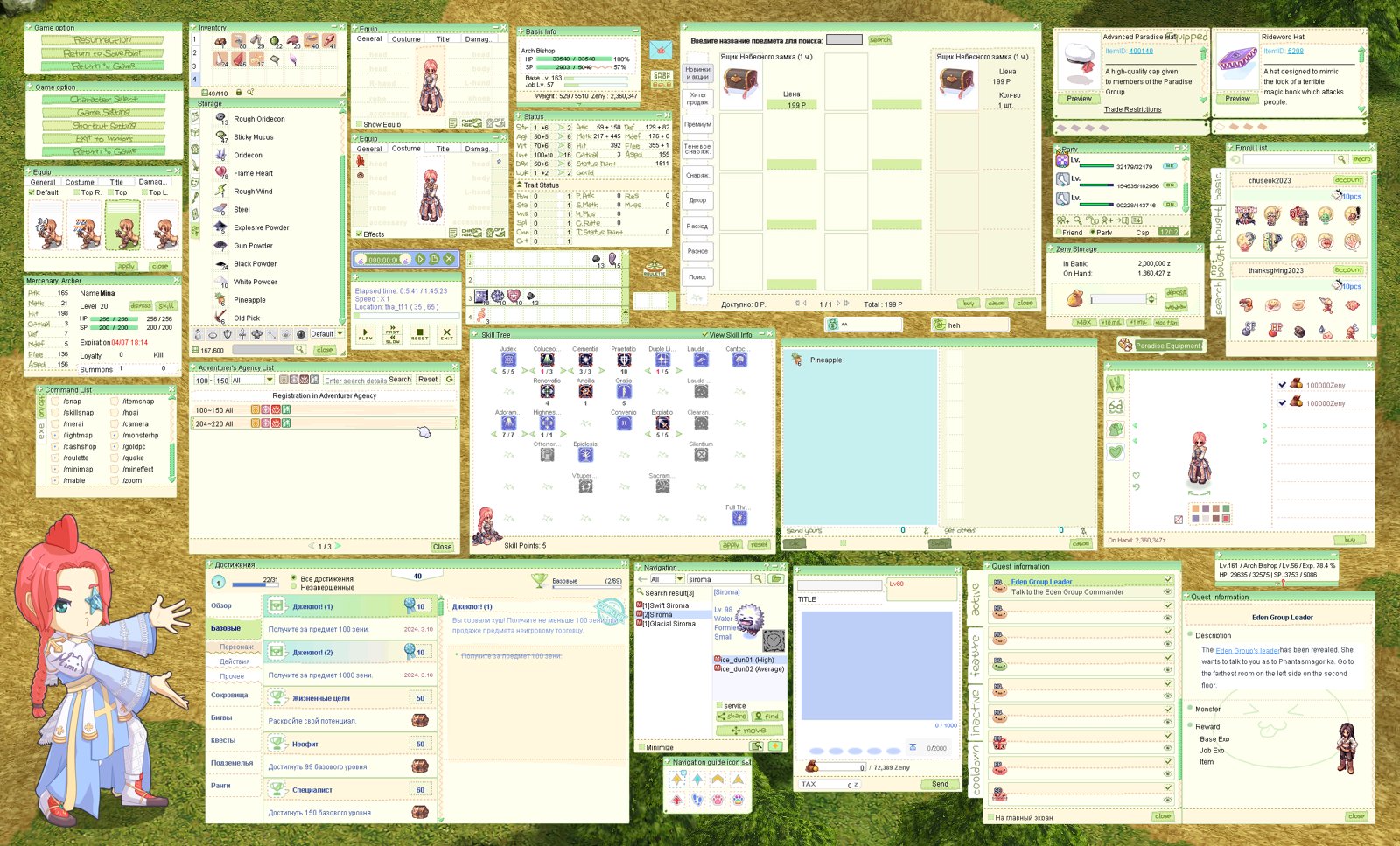Toggle the Effects checkbox in Equip window
The image size is (1400, 846).
point(359,234)
